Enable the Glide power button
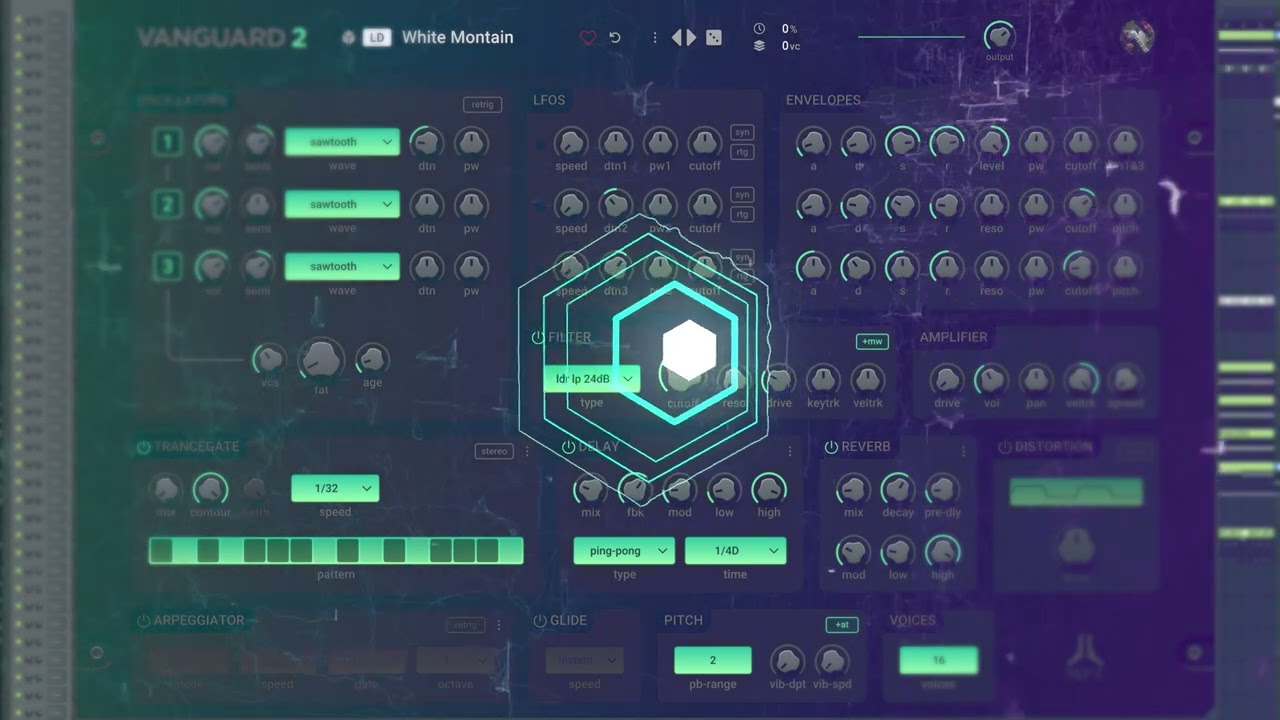Viewport: 1280px width, 720px height. click(x=540, y=621)
